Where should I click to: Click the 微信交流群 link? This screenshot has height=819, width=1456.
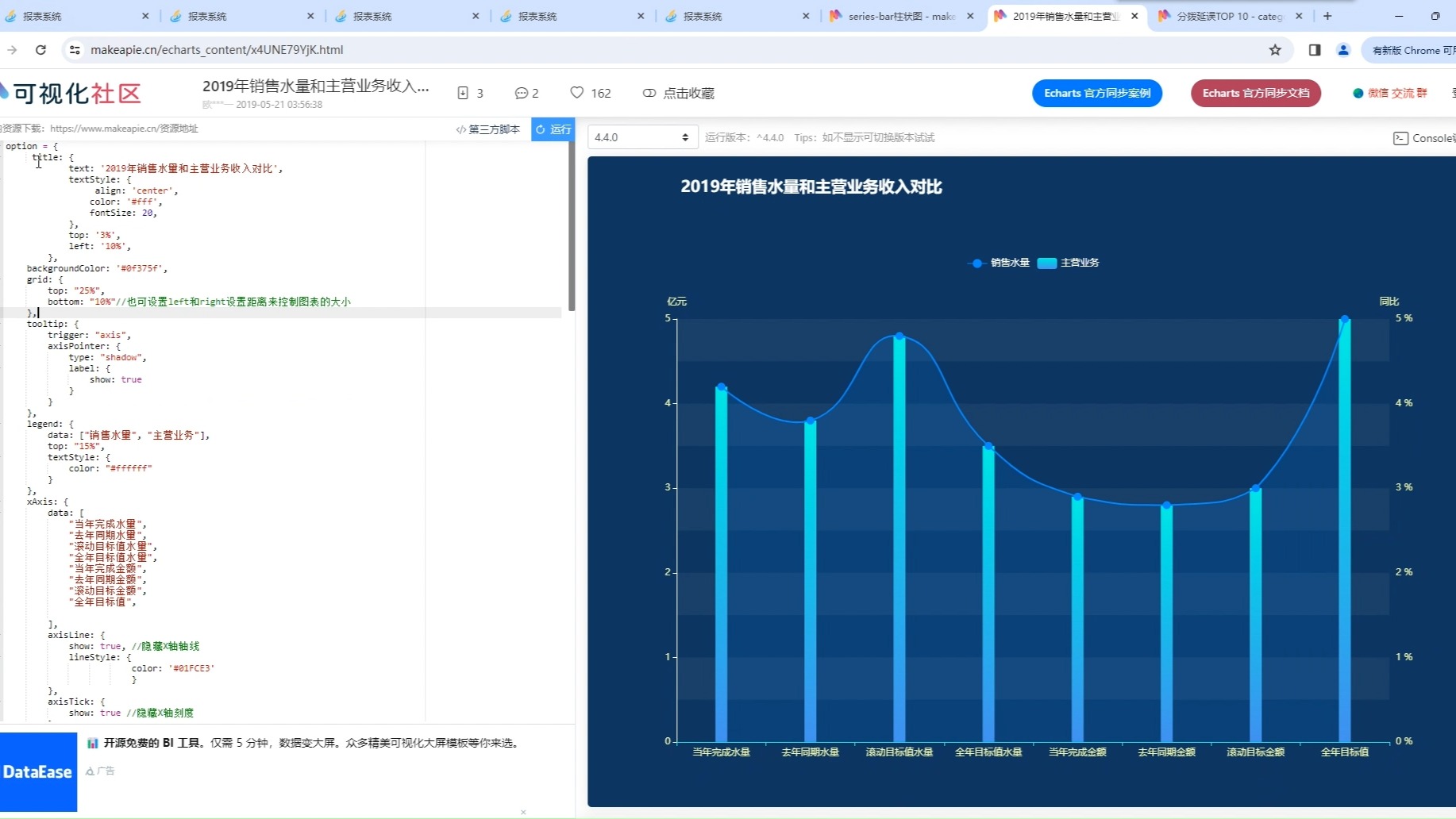[x=1390, y=93]
